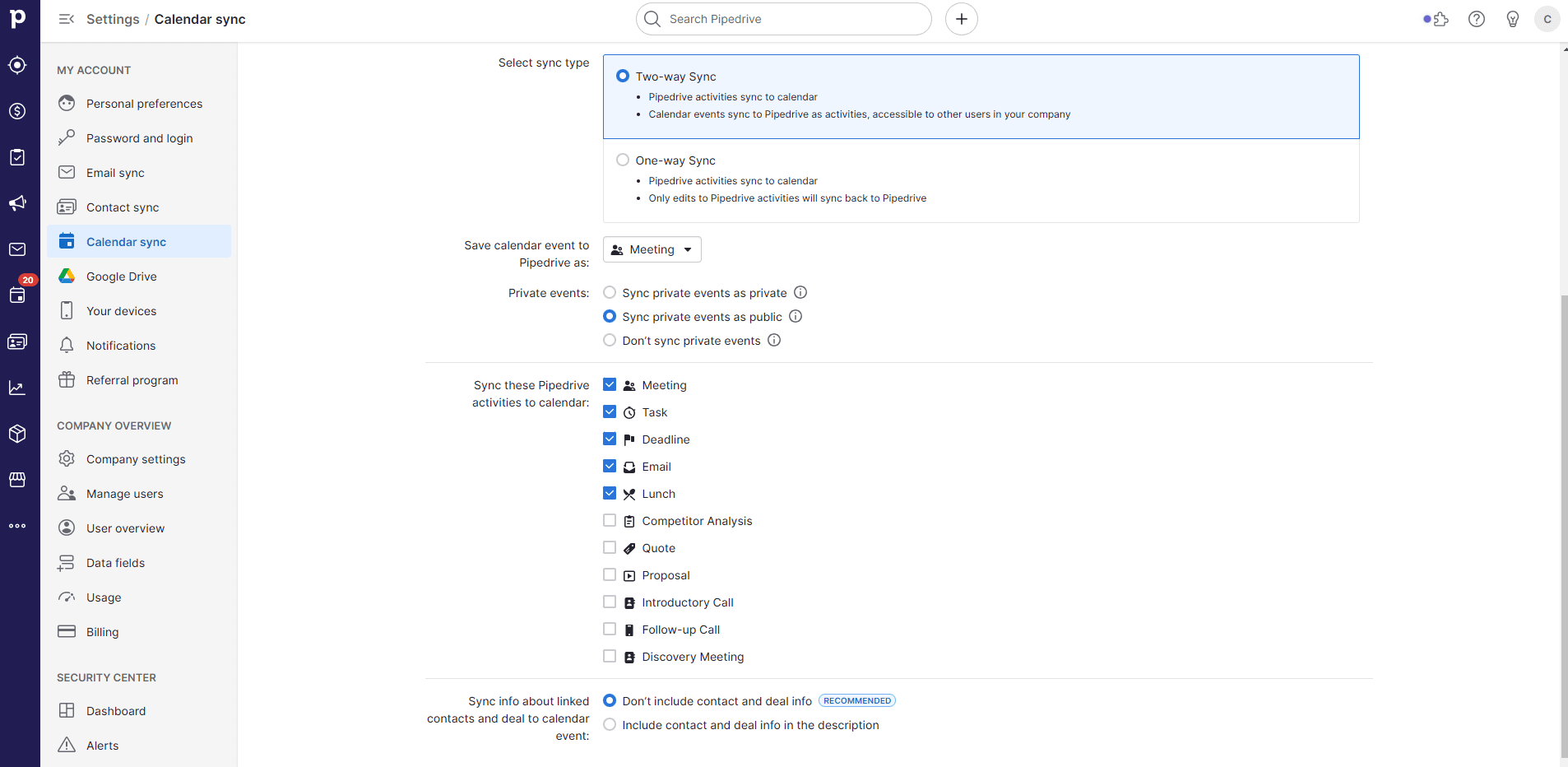This screenshot has width=1568, height=767.
Task: Open Personal preferences settings
Action: pyautogui.click(x=139, y=104)
